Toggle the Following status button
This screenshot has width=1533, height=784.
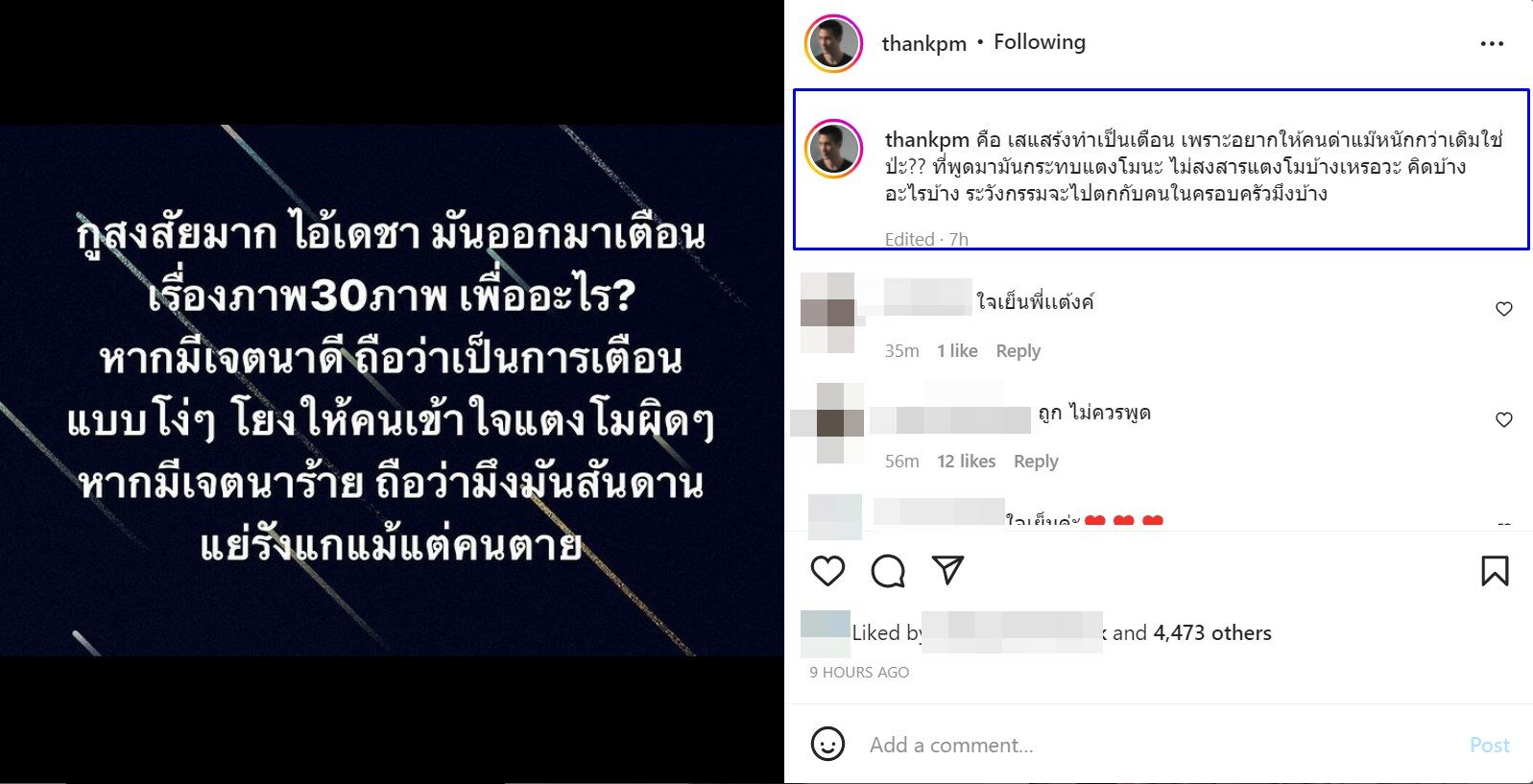1040,42
